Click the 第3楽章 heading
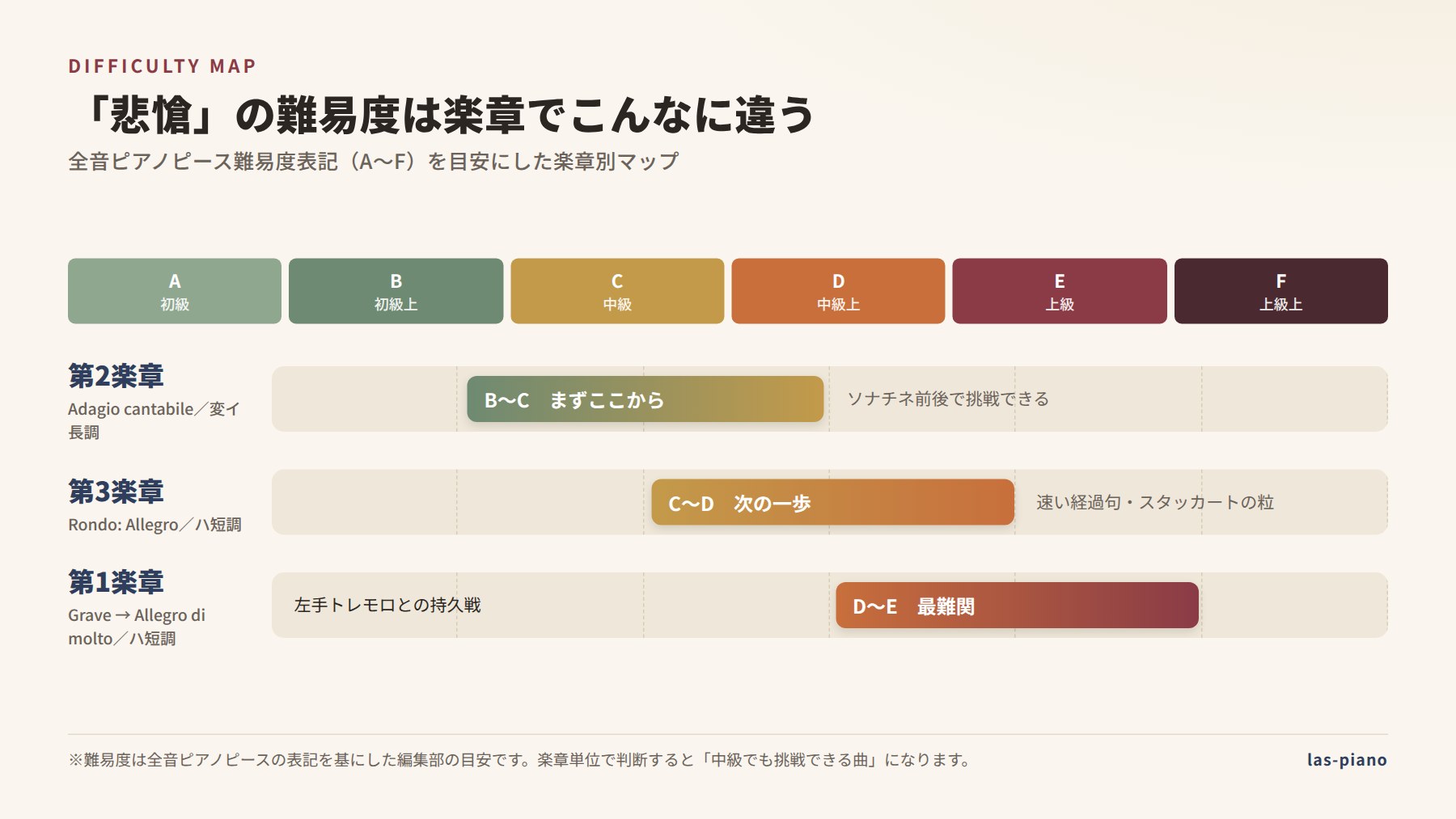 pyautogui.click(x=116, y=492)
